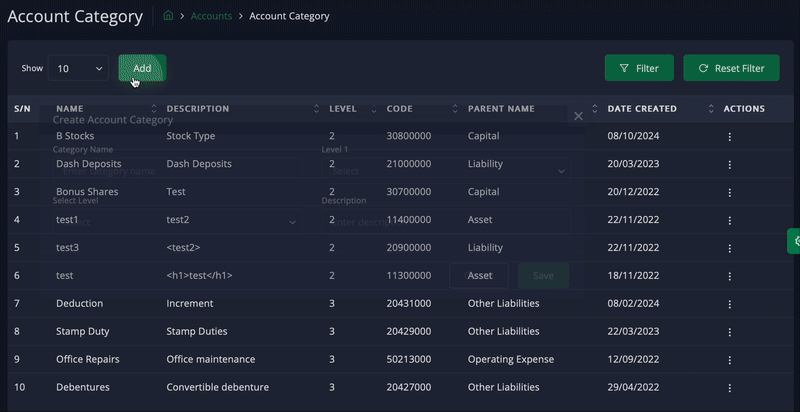Open actions menu for Debentures row

(729, 387)
